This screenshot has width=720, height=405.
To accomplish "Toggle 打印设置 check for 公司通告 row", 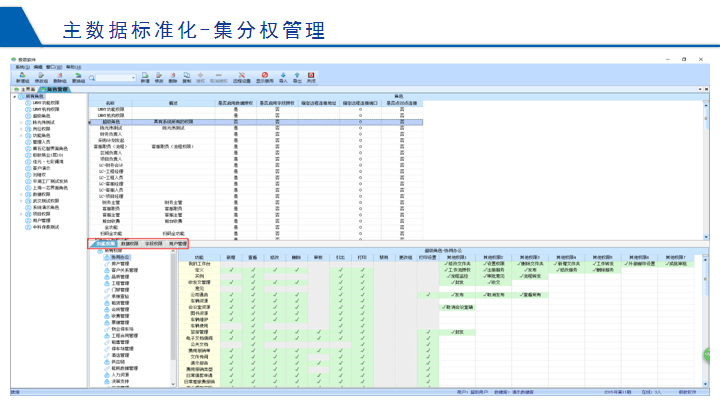I will click(428, 295).
